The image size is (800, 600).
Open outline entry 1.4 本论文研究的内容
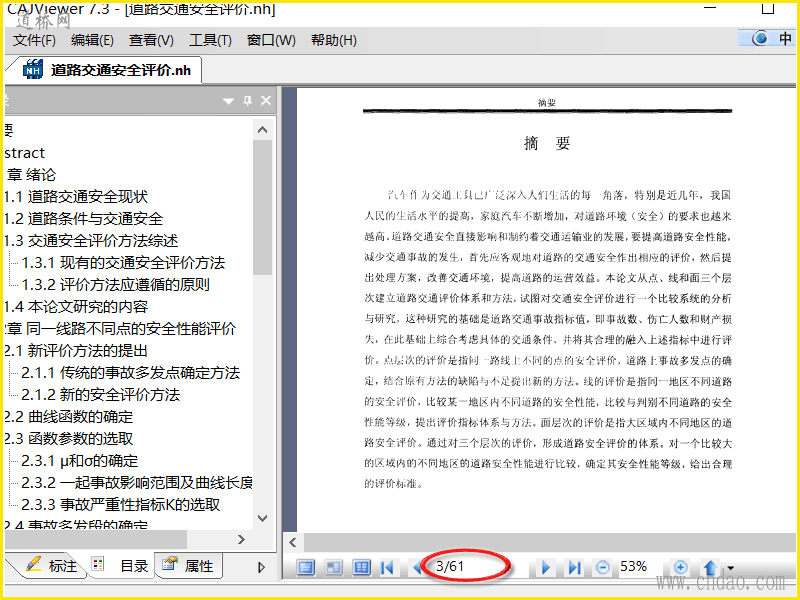(76, 307)
